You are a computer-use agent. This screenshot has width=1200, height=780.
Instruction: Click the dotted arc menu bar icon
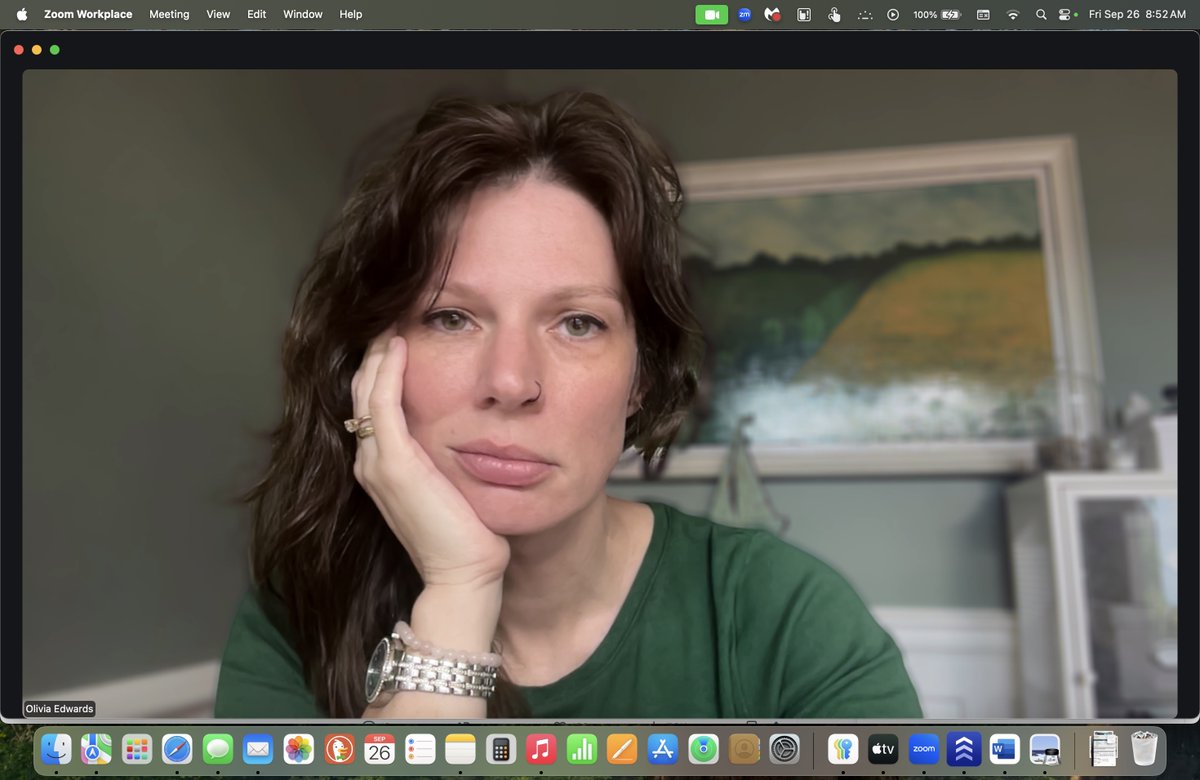[x=865, y=14]
